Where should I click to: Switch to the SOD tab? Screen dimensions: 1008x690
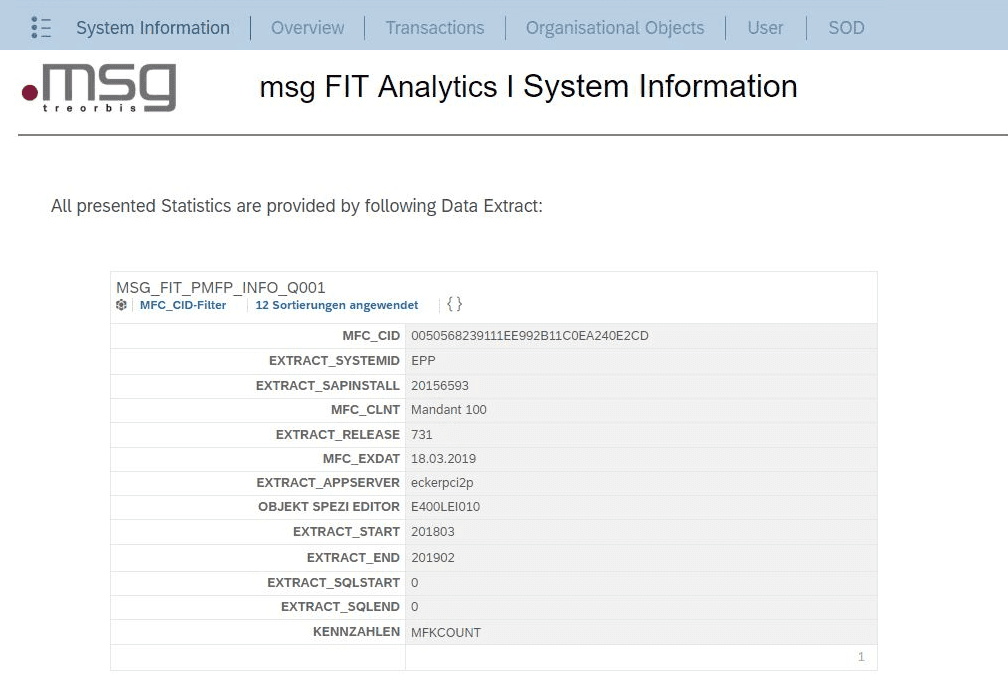tap(846, 28)
